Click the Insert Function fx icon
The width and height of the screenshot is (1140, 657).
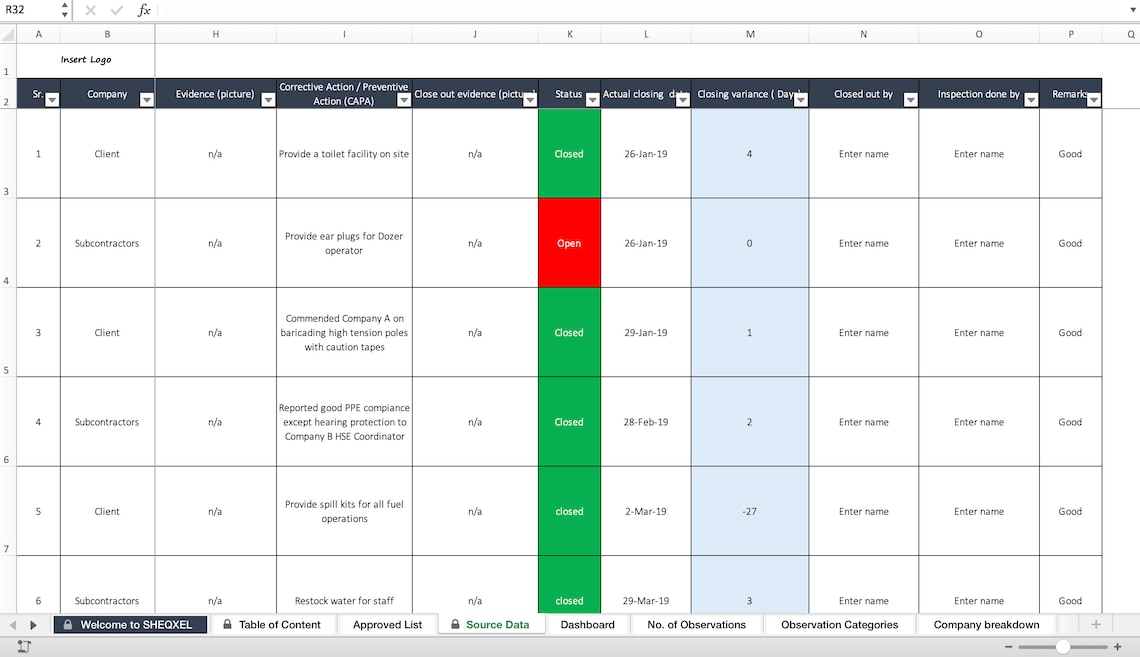[x=144, y=10]
